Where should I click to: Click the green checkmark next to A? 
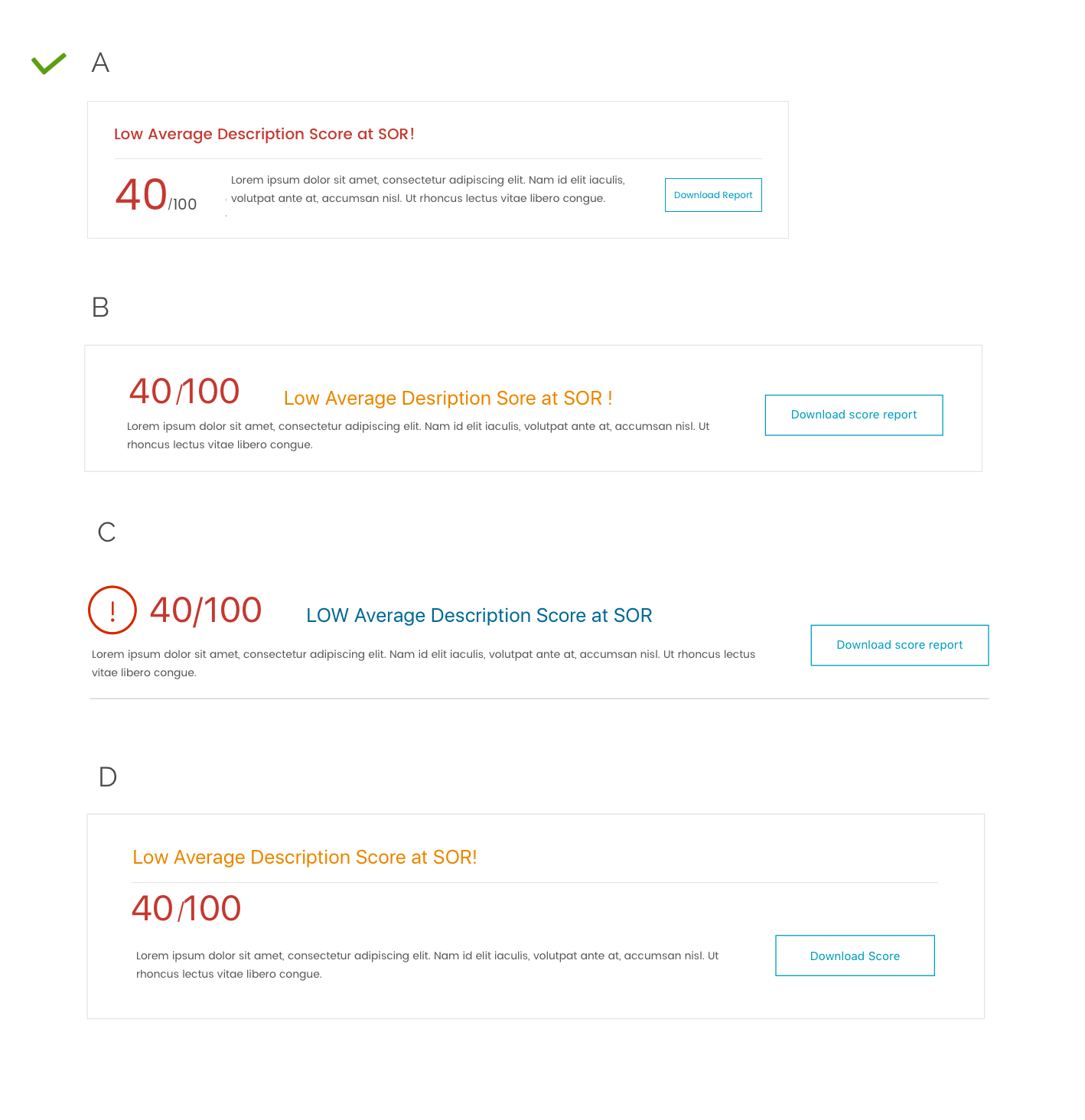49,63
